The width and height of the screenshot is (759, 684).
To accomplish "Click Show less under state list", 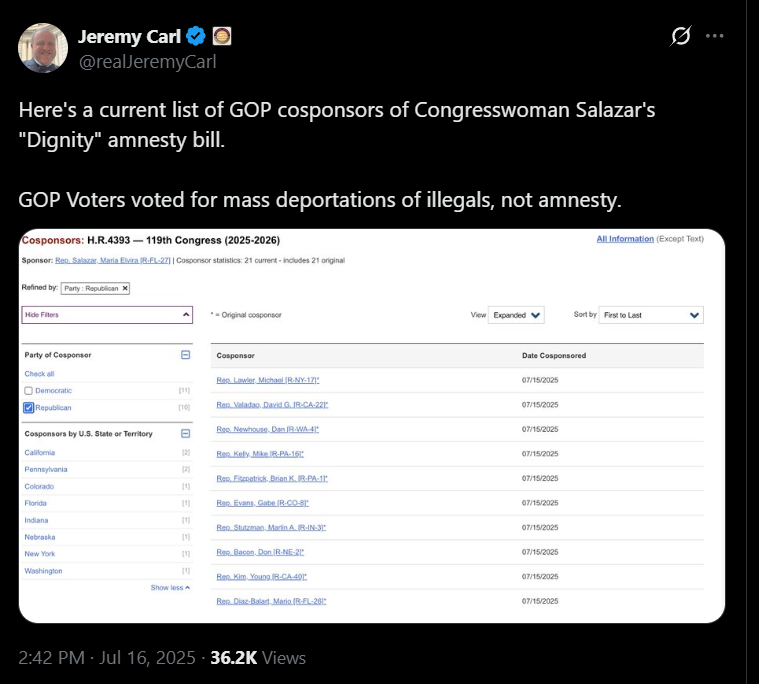I will pos(170,588).
